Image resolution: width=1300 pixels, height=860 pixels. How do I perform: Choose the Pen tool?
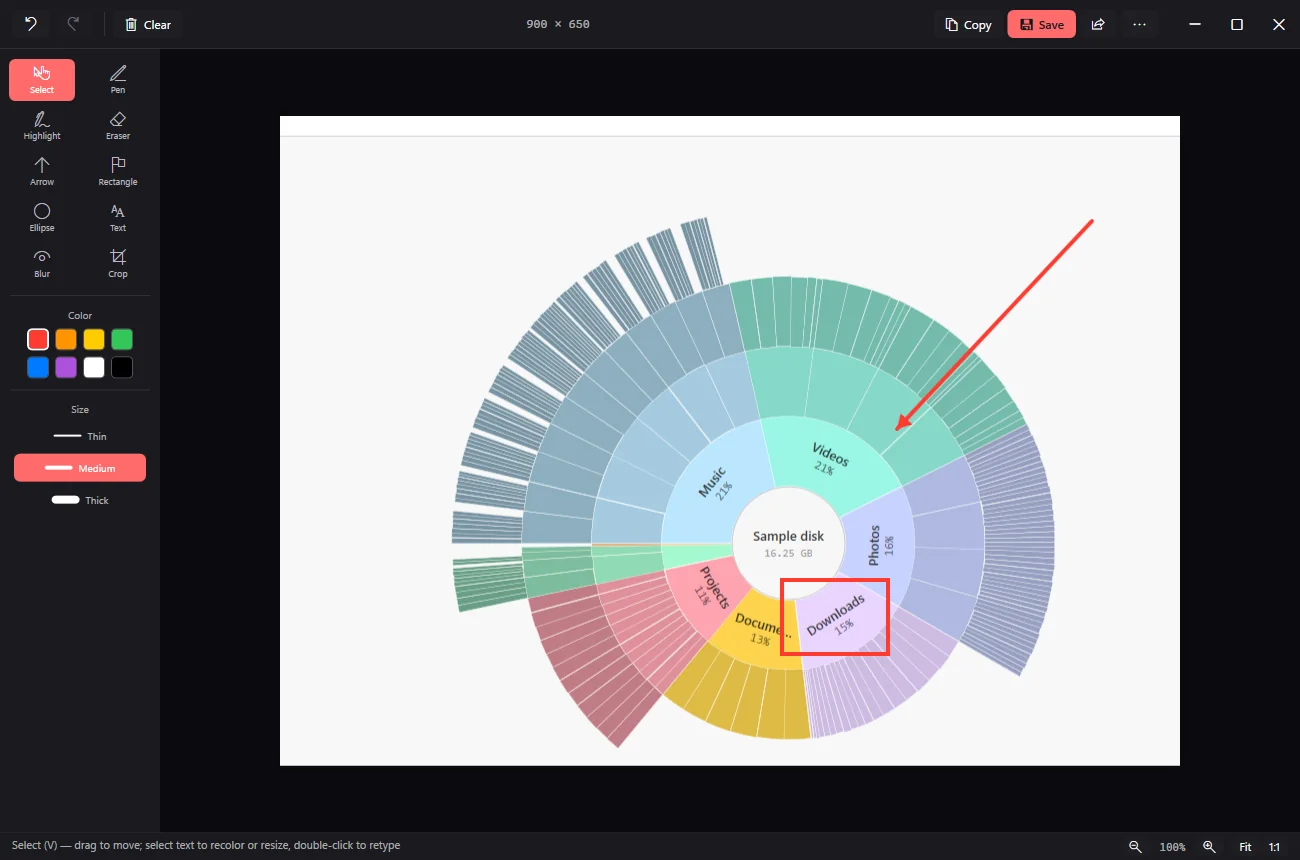coord(118,80)
